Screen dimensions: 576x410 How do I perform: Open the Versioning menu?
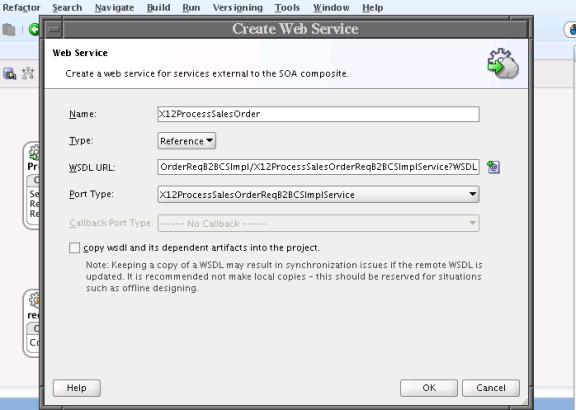[237, 8]
